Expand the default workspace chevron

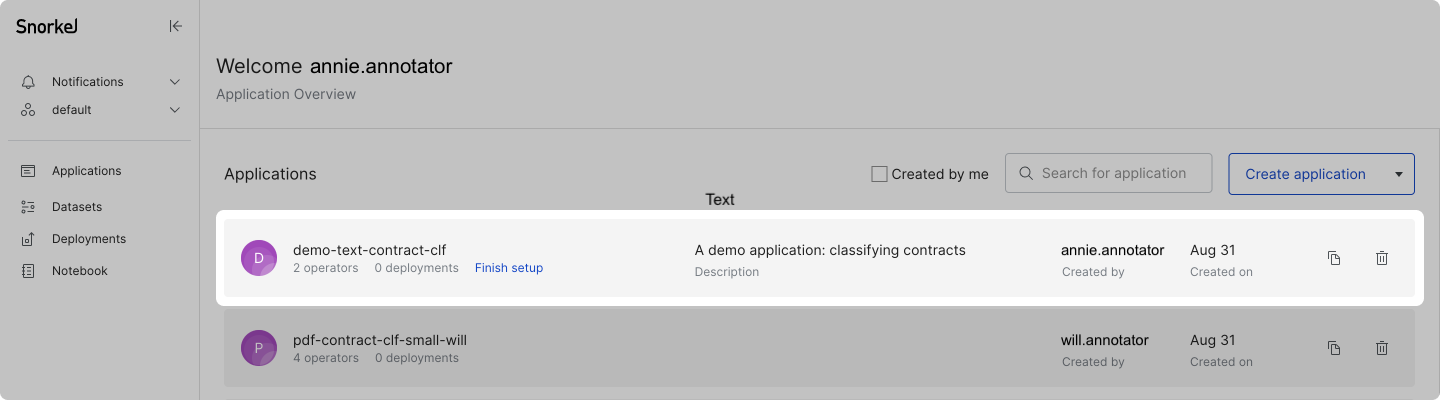pos(175,110)
